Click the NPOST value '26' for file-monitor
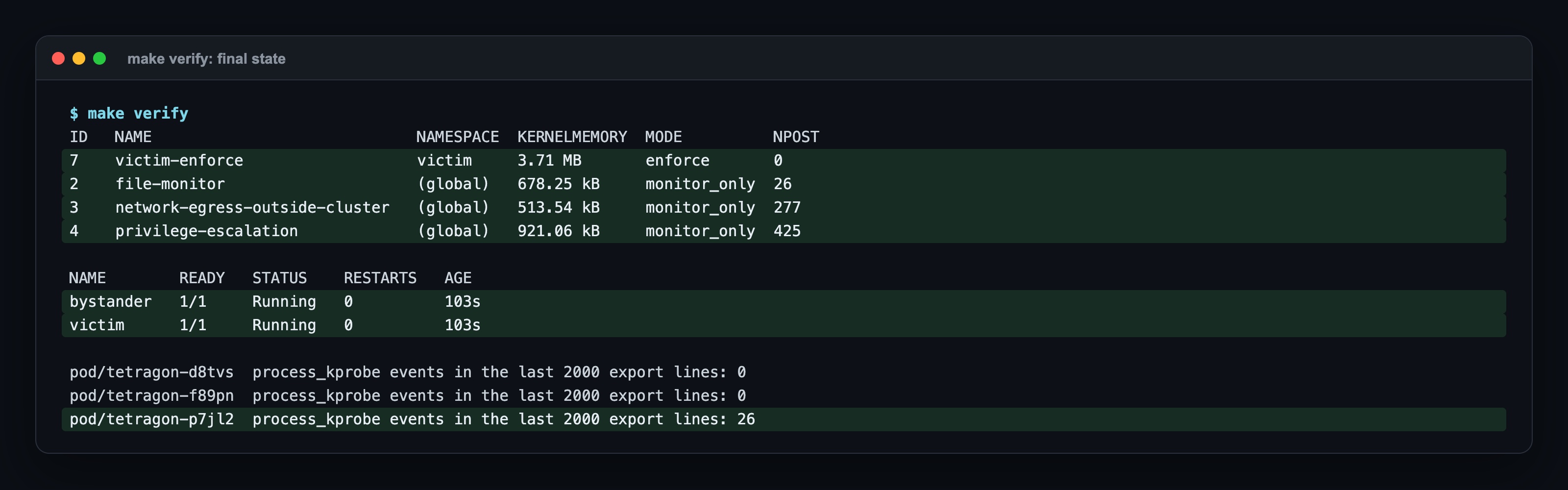The width and height of the screenshot is (1568, 490). coord(783,184)
